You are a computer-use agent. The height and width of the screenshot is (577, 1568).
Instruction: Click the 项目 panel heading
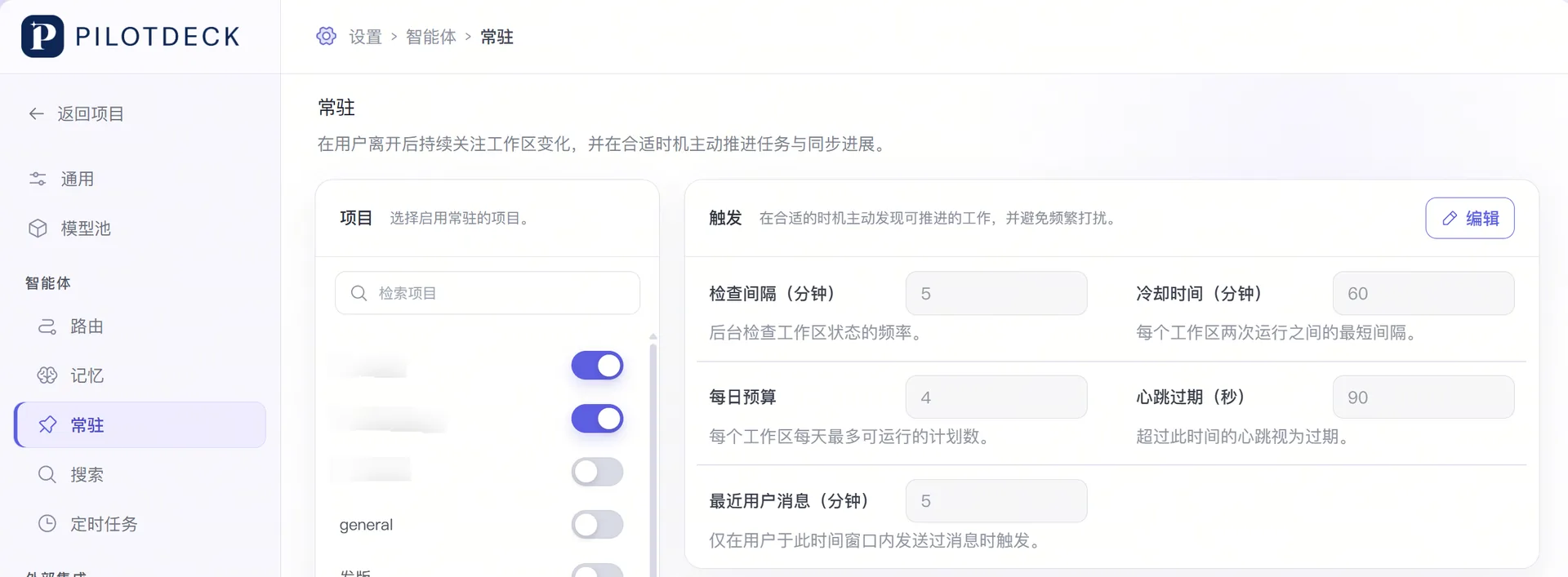tap(356, 218)
